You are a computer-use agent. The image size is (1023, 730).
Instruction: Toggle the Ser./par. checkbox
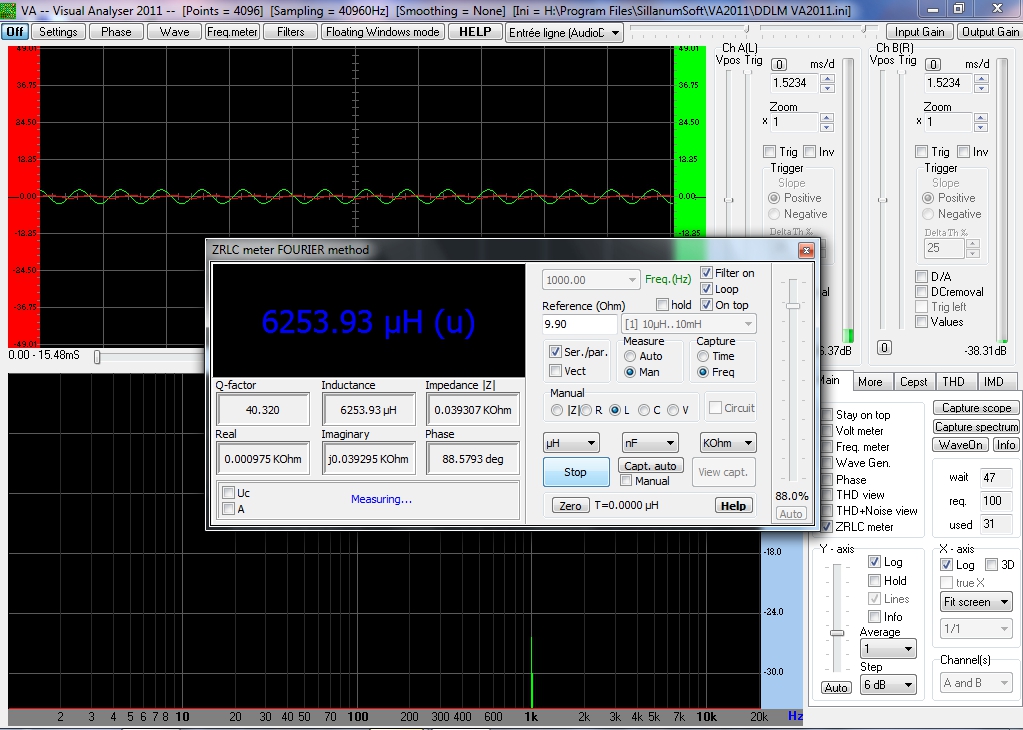click(555, 352)
